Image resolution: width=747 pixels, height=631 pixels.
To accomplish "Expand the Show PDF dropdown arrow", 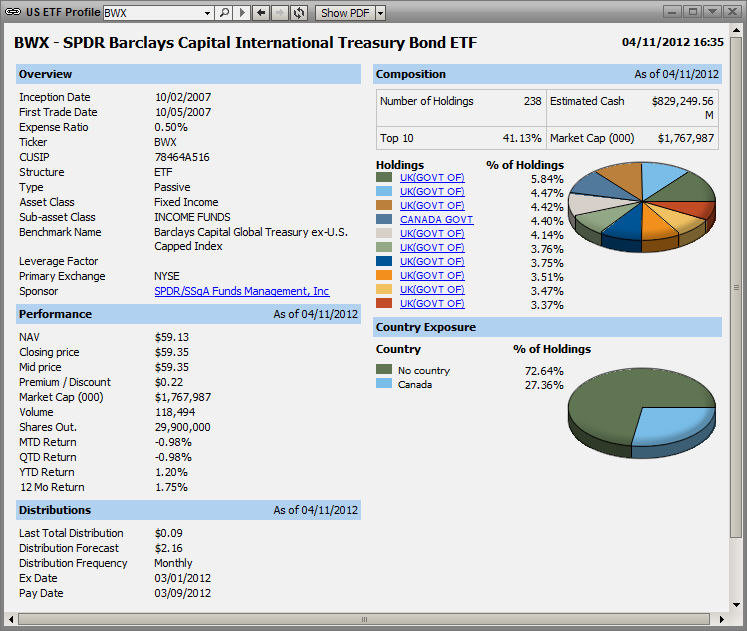I will click(380, 13).
